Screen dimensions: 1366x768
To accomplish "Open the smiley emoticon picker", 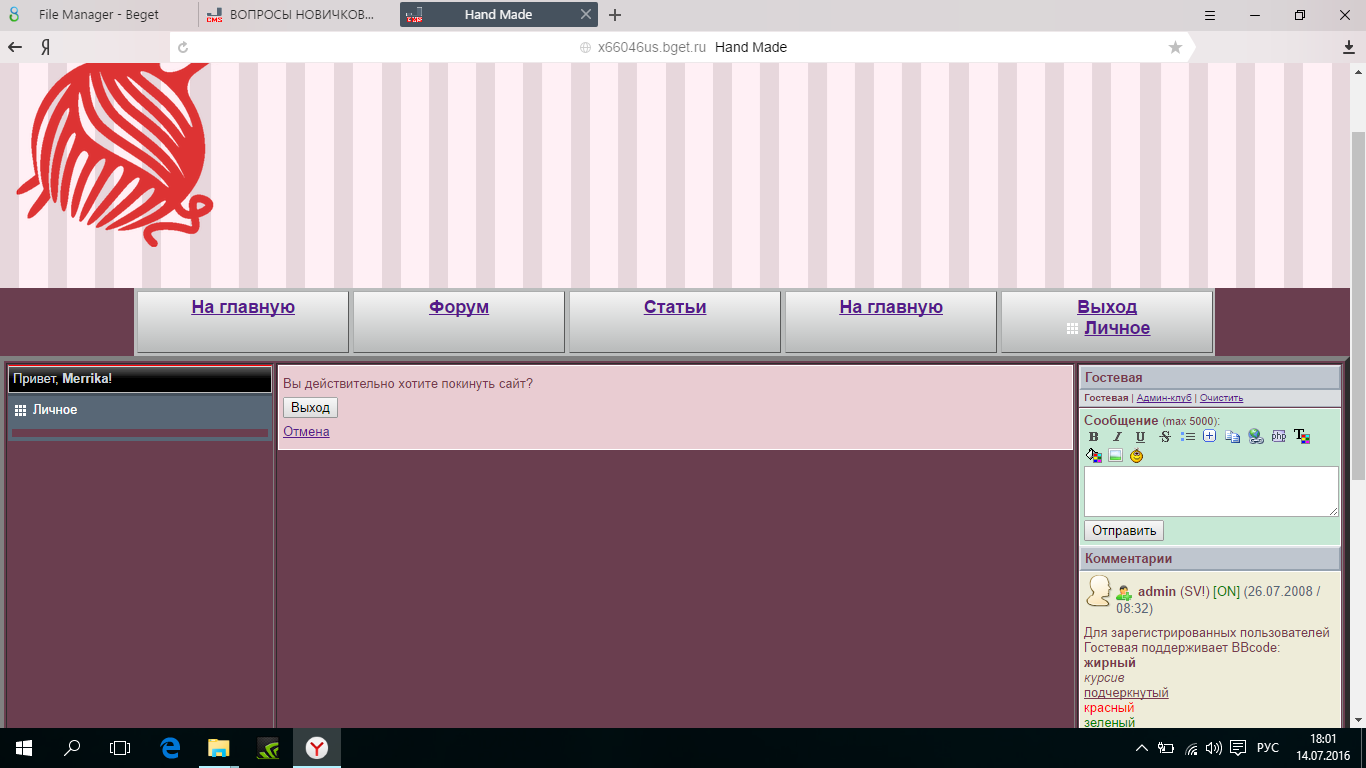I will tap(1136, 456).
